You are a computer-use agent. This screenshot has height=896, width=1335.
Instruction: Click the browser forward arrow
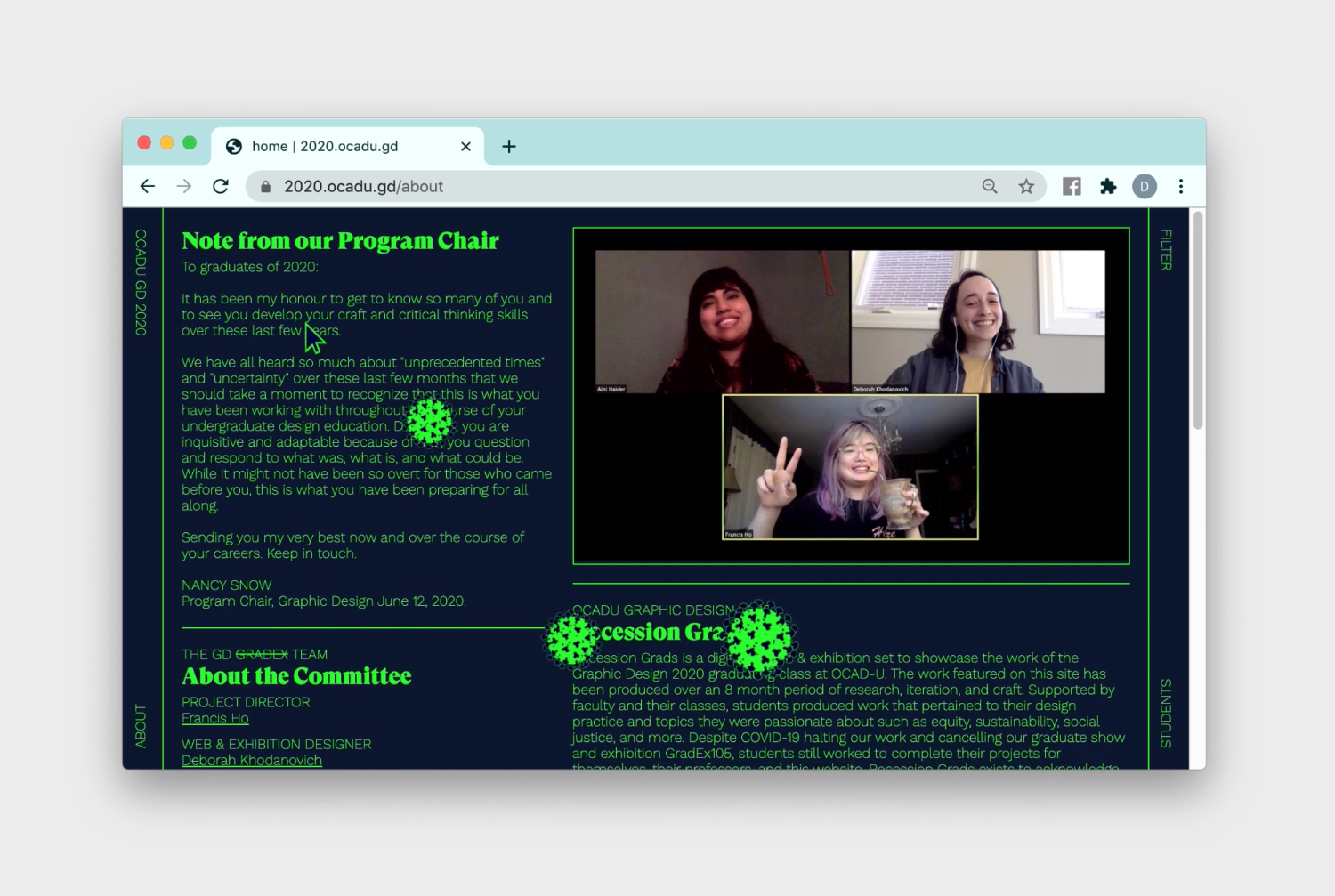(x=184, y=186)
